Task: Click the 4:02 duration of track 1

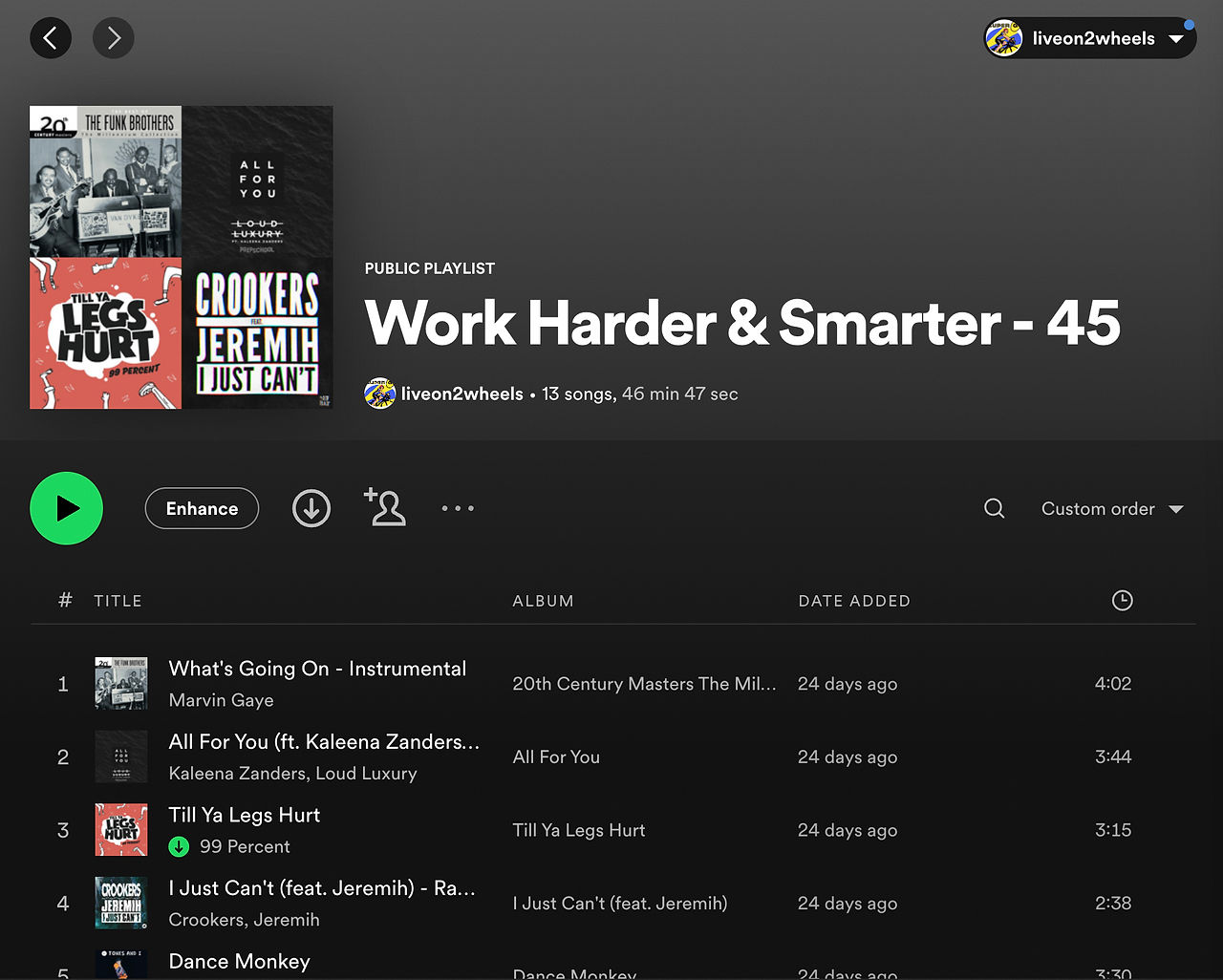Action: [1113, 684]
